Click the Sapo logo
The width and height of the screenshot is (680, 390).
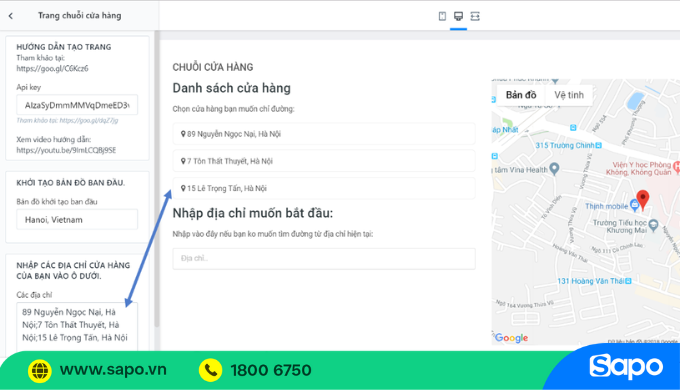click(x=626, y=366)
